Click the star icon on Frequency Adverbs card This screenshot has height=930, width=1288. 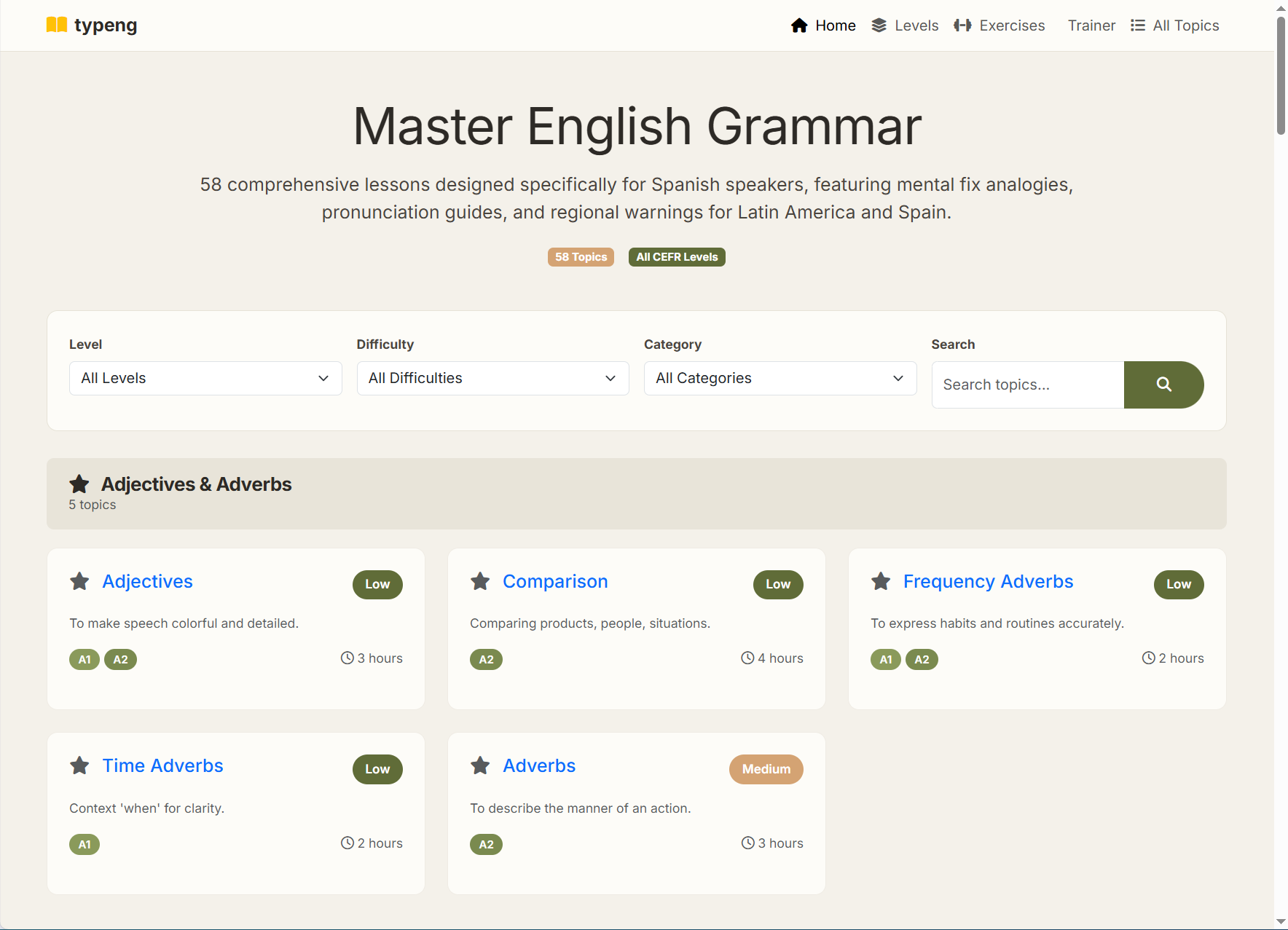(x=881, y=581)
